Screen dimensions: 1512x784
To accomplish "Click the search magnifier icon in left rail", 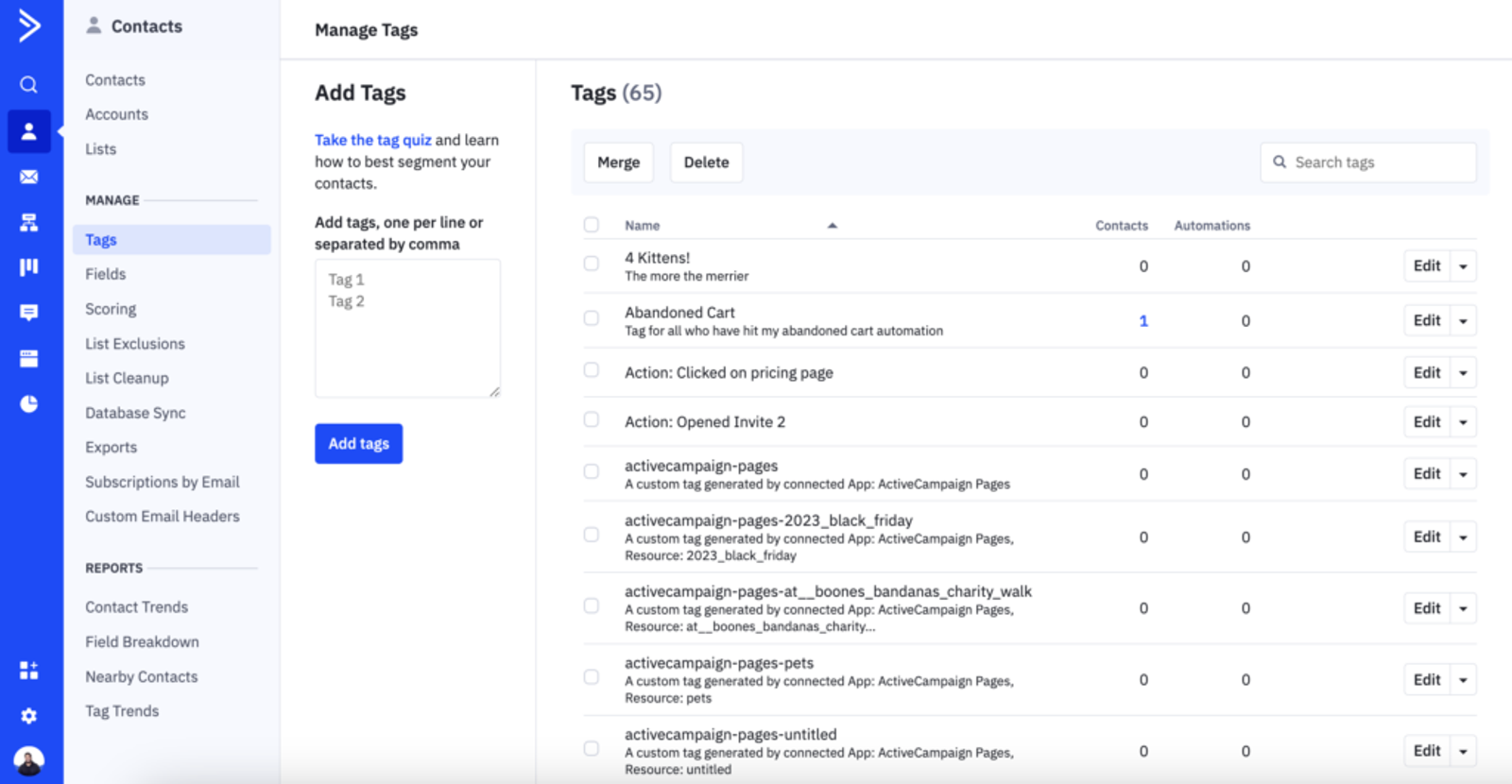I will (29, 85).
